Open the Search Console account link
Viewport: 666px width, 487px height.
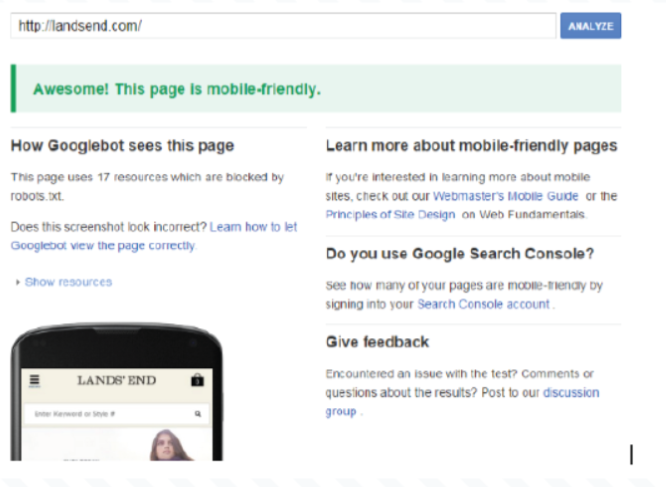tap(483, 304)
